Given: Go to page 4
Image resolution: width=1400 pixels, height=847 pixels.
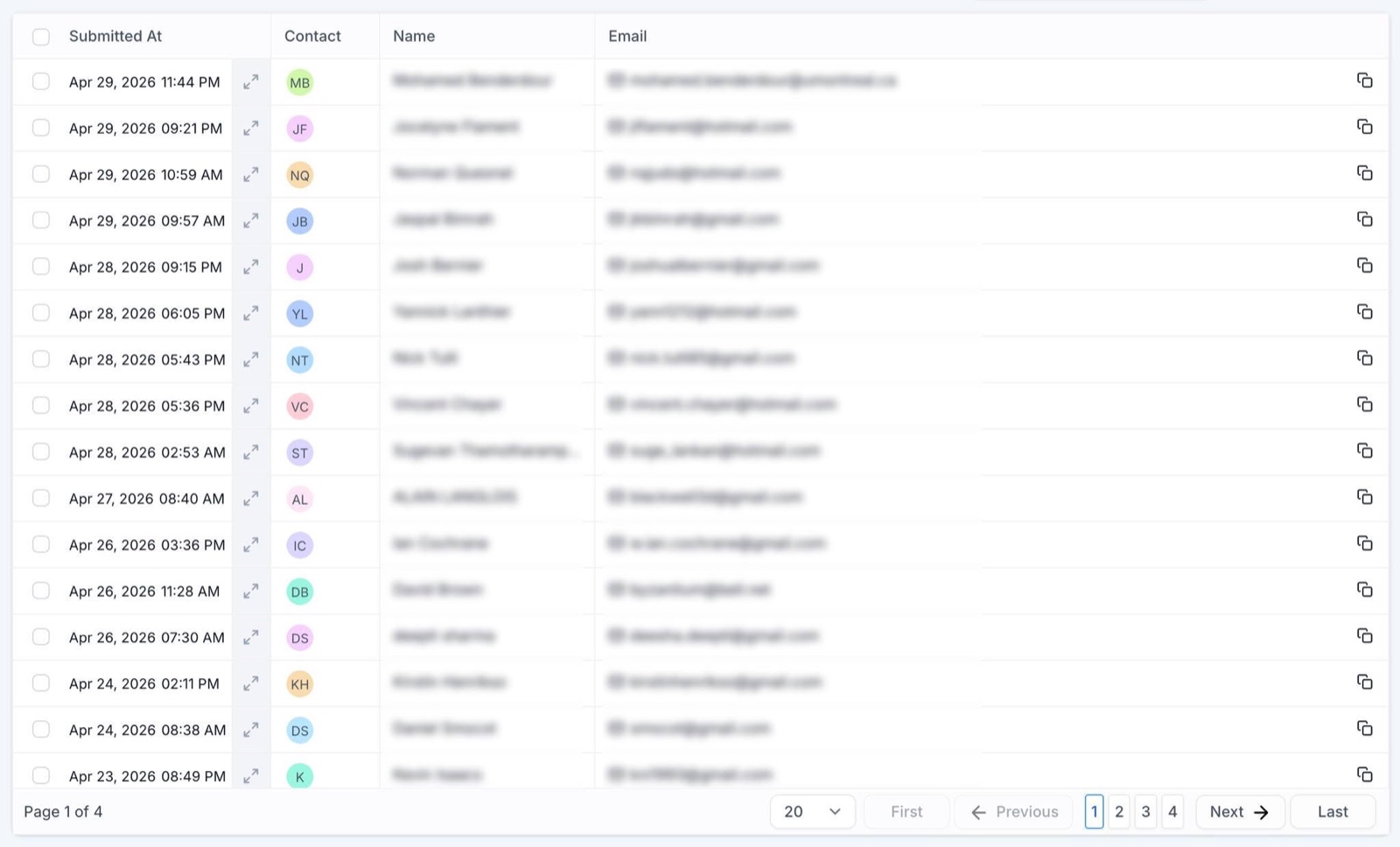Looking at the screenshot, I should (1173, 812).
